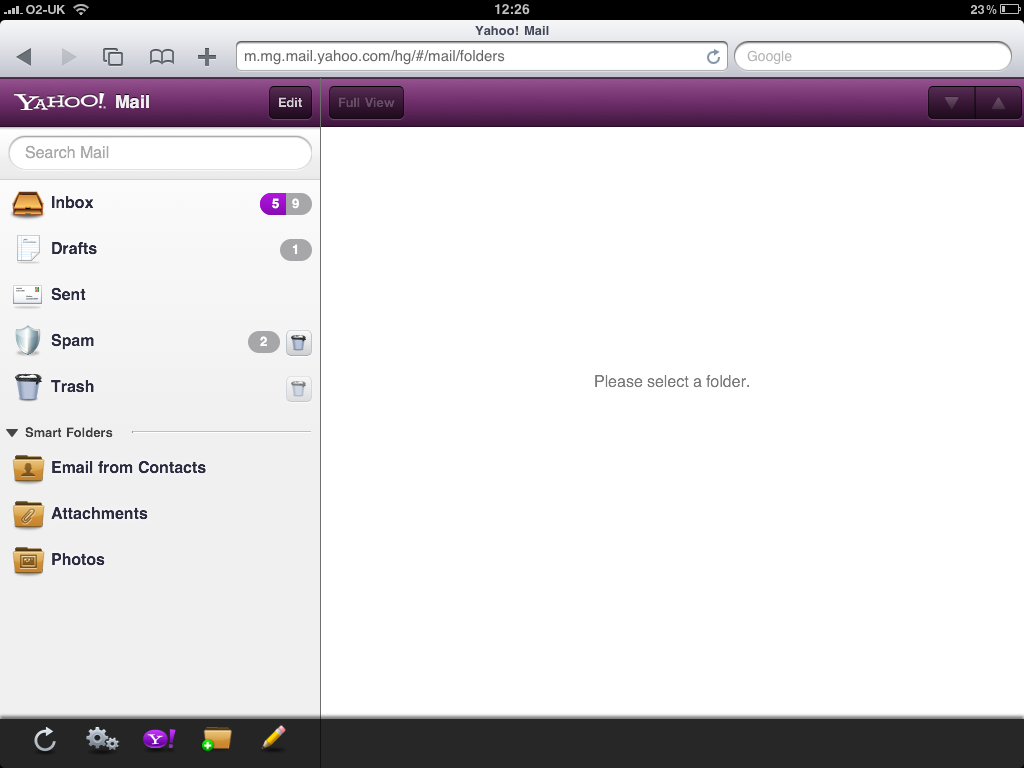The width and height of the screenshot is (1024, 768).
Task: Click the Spam shield icon
Action: (27, 340)
